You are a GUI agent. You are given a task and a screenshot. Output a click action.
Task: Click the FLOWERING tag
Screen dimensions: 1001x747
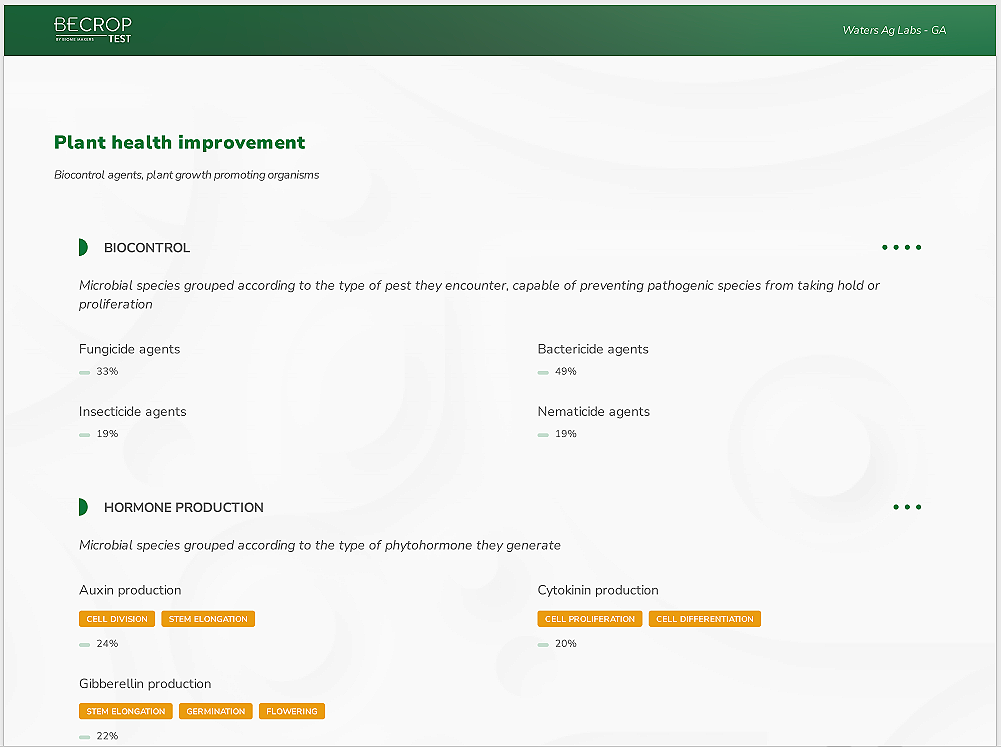pyautogui.click(x=292, y=711)
